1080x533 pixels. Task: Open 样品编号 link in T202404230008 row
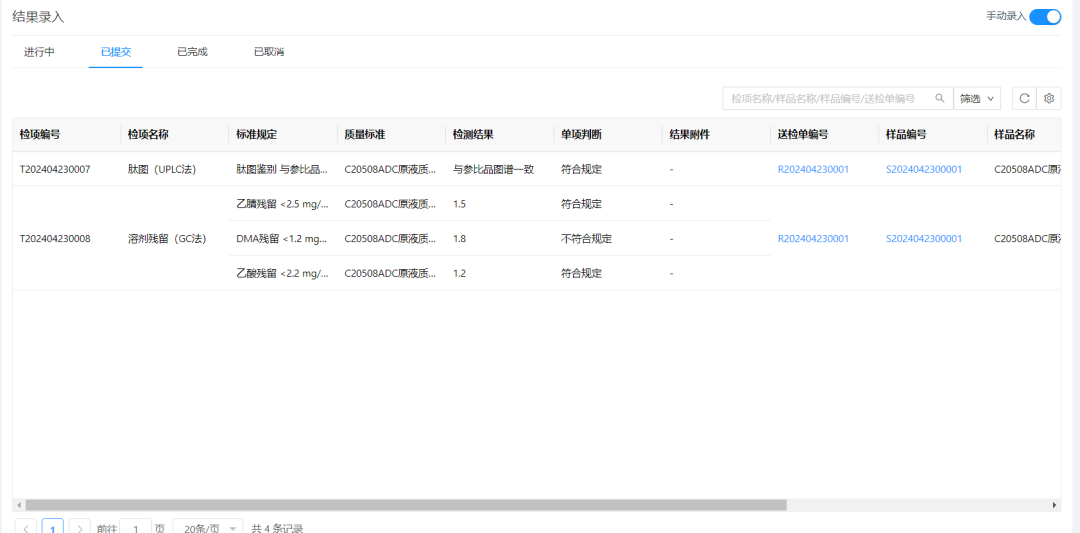click(924, 239)
